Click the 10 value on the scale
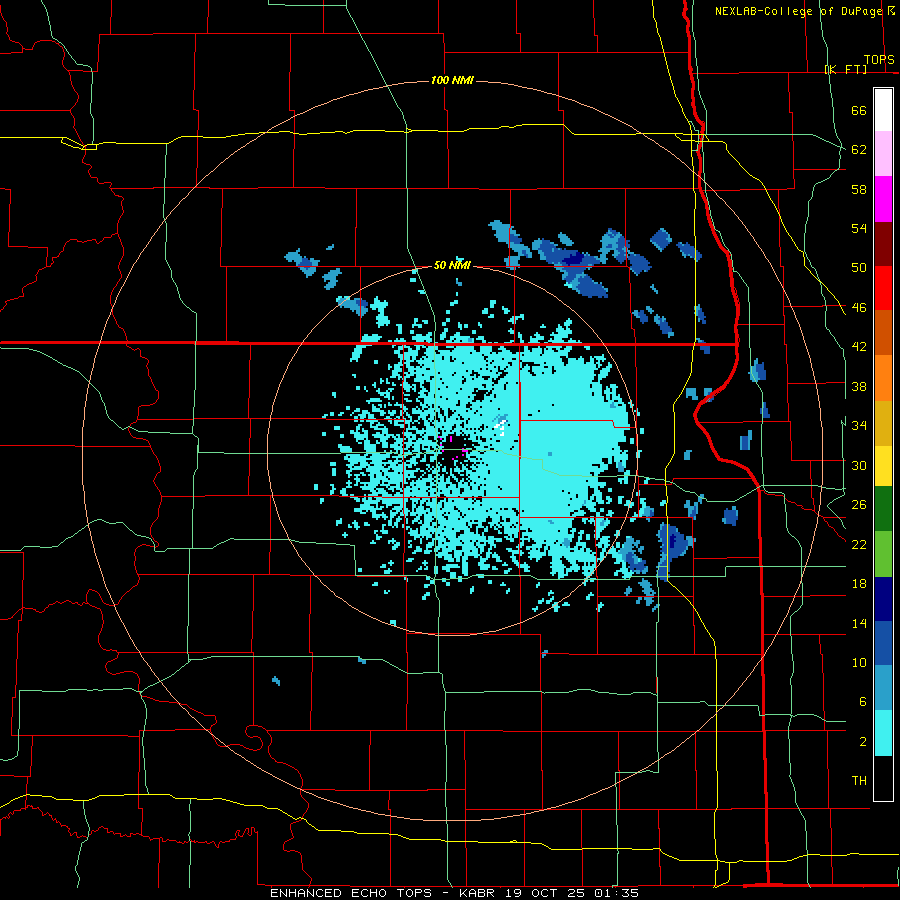This screenshot has height=900, width=900. click(x=859, y=662)
